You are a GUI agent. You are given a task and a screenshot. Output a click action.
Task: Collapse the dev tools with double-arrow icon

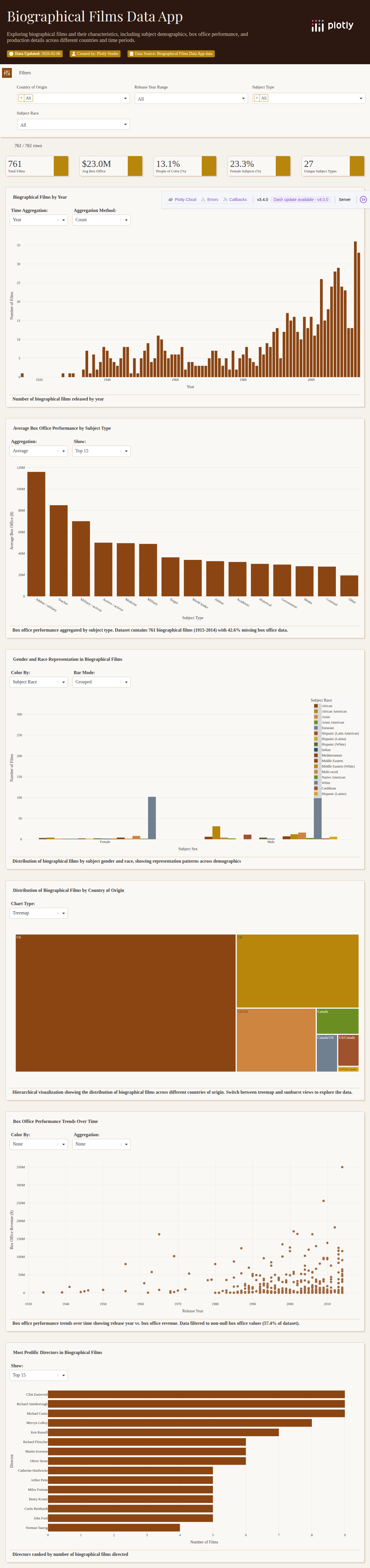(x=363, y=200)
